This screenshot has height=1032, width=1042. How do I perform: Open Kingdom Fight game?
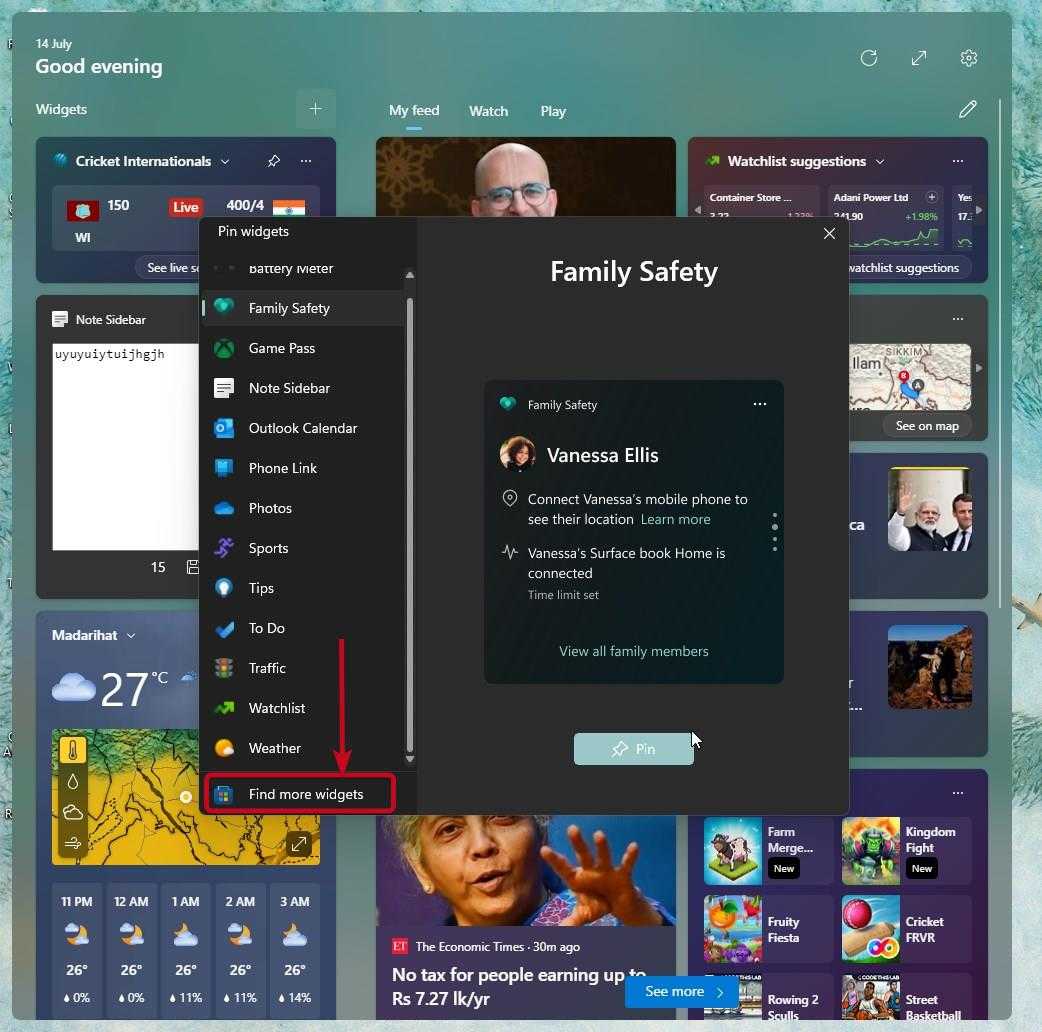tap(905, 851)
